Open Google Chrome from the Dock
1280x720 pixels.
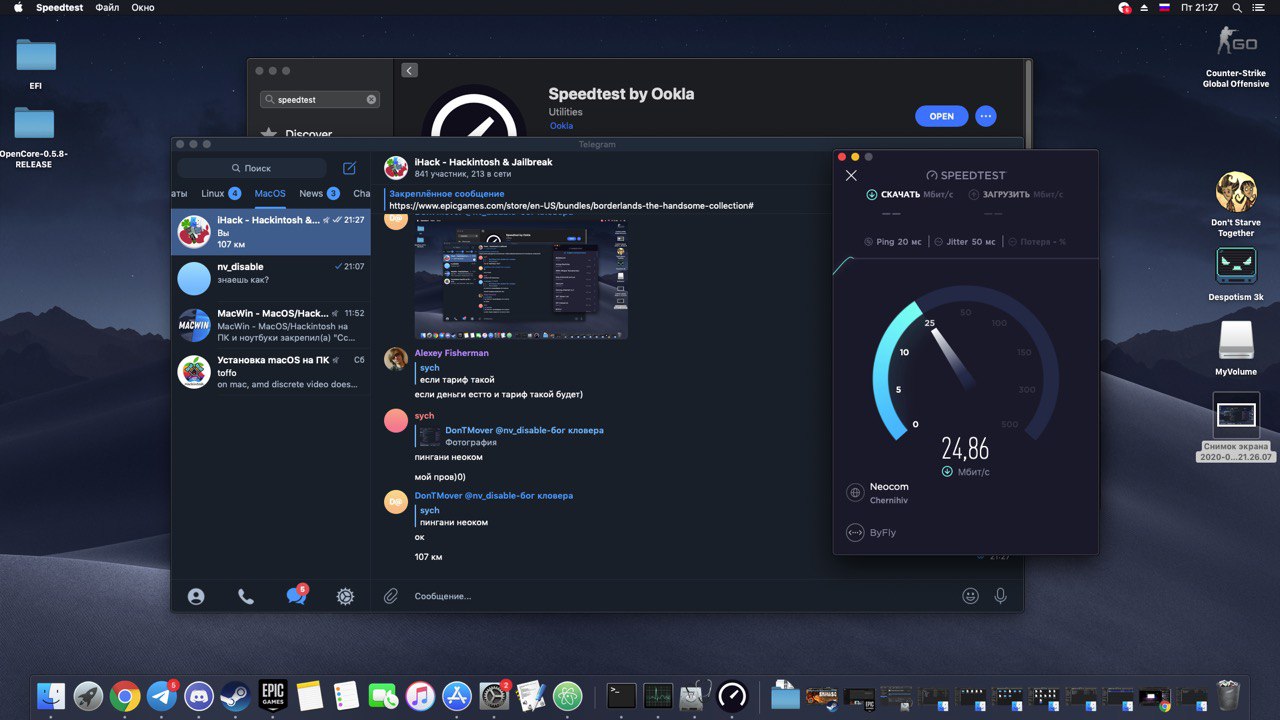[x=125, y=696]
